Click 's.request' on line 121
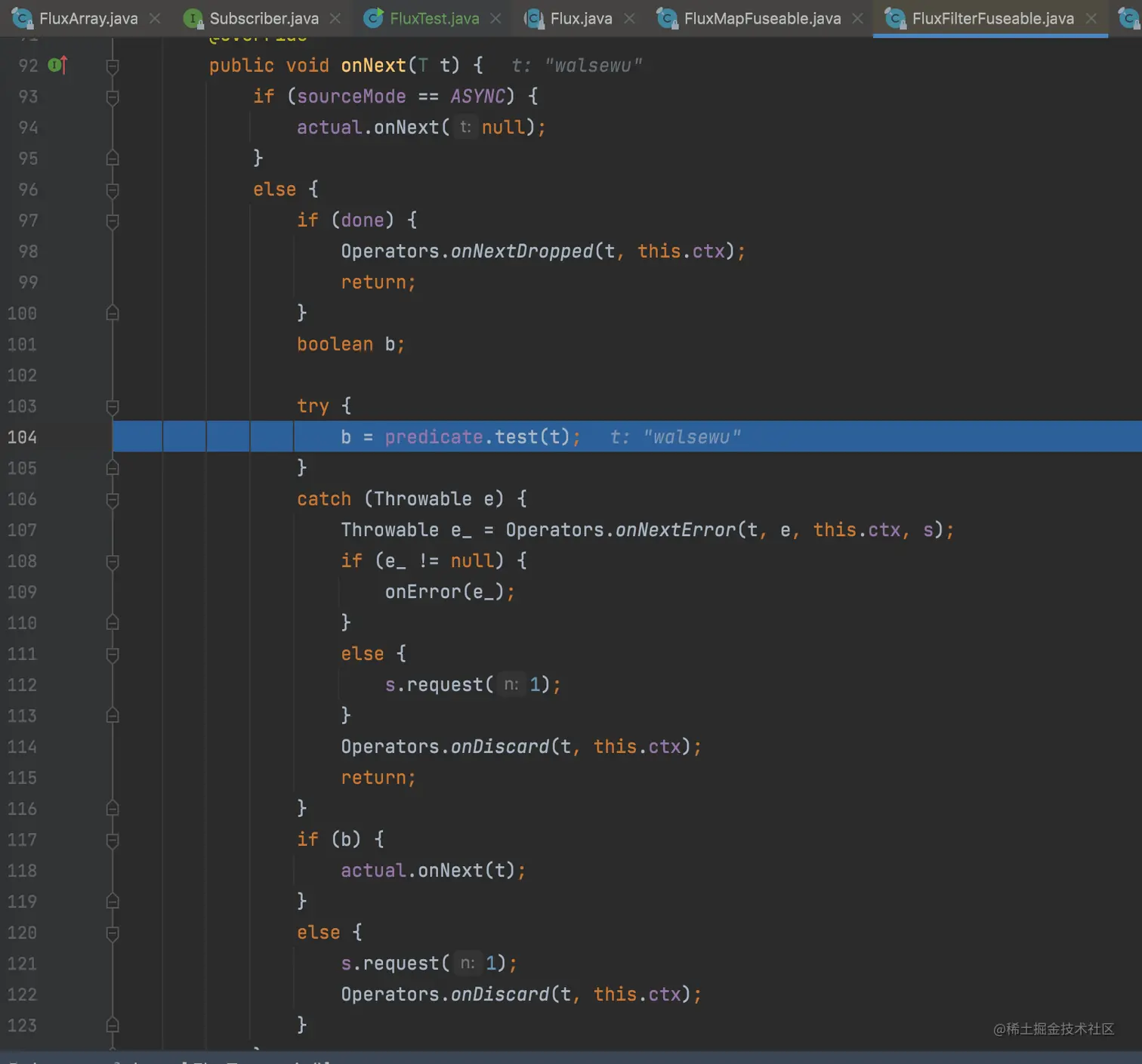The image size is (1142, 1064). pyautogui.click(x=390, y=964)
